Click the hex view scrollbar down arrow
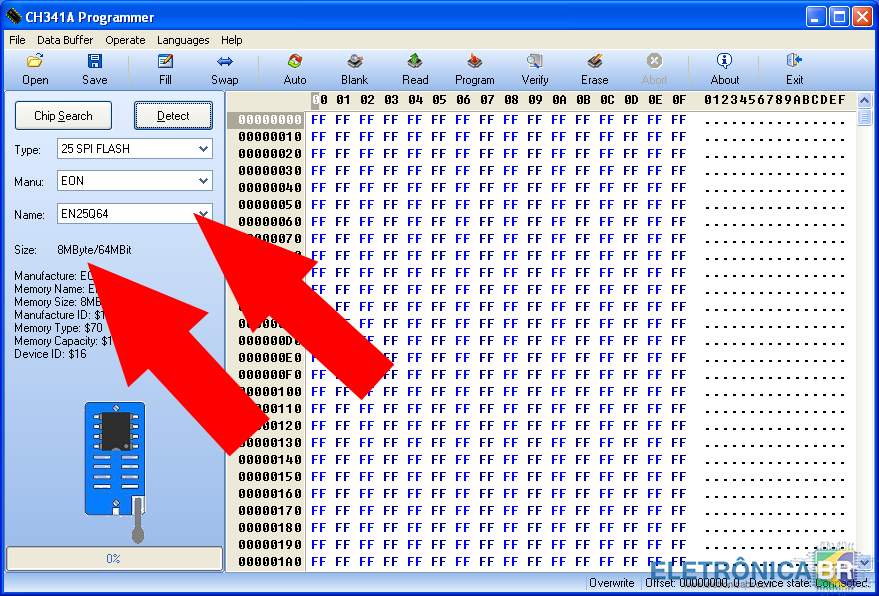 864,563
